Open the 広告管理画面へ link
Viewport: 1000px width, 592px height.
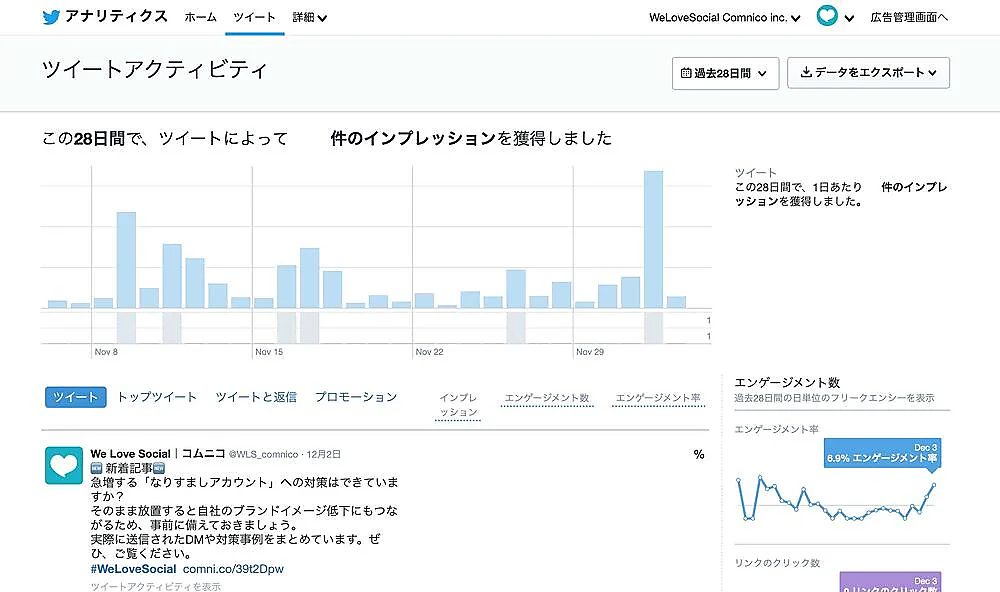tap(909, 17)
